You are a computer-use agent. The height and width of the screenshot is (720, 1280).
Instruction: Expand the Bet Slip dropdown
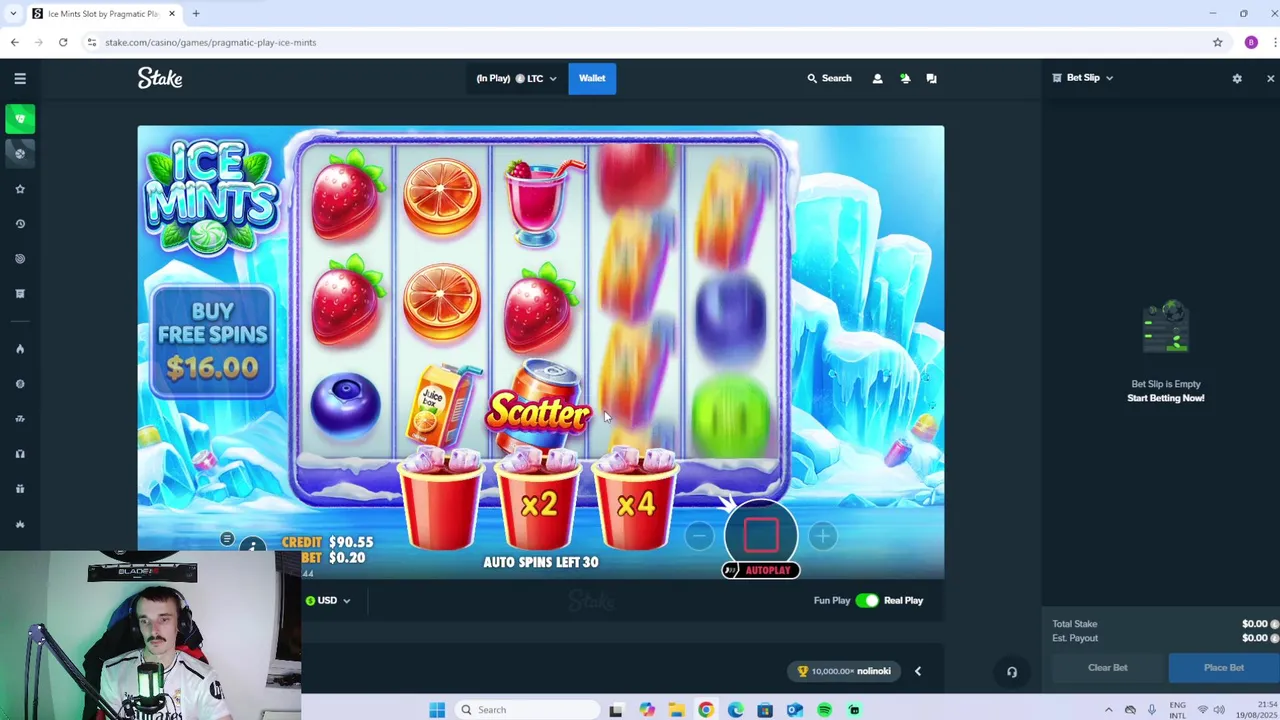(1083, 78)
